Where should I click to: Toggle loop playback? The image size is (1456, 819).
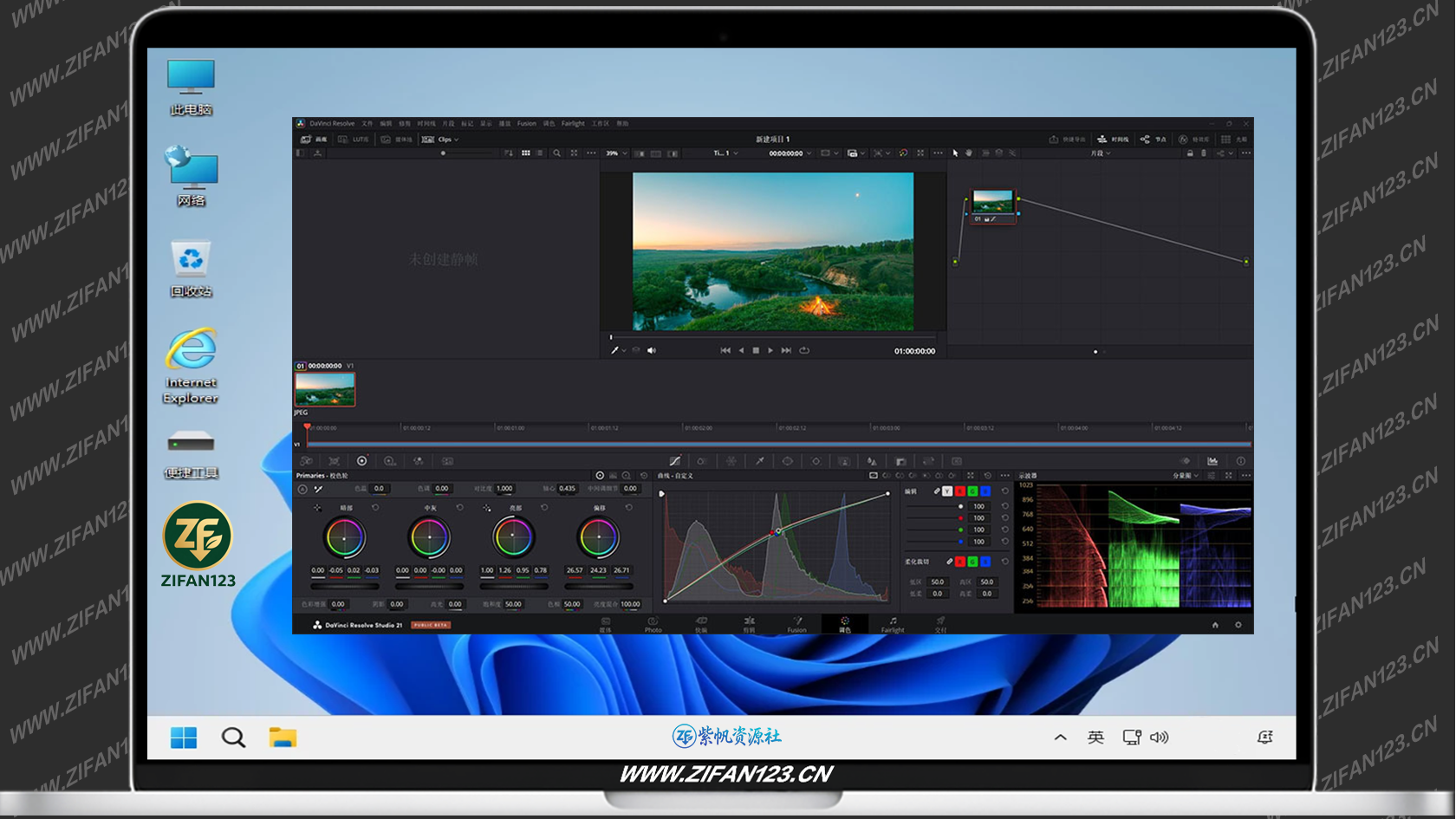point(804,351)
